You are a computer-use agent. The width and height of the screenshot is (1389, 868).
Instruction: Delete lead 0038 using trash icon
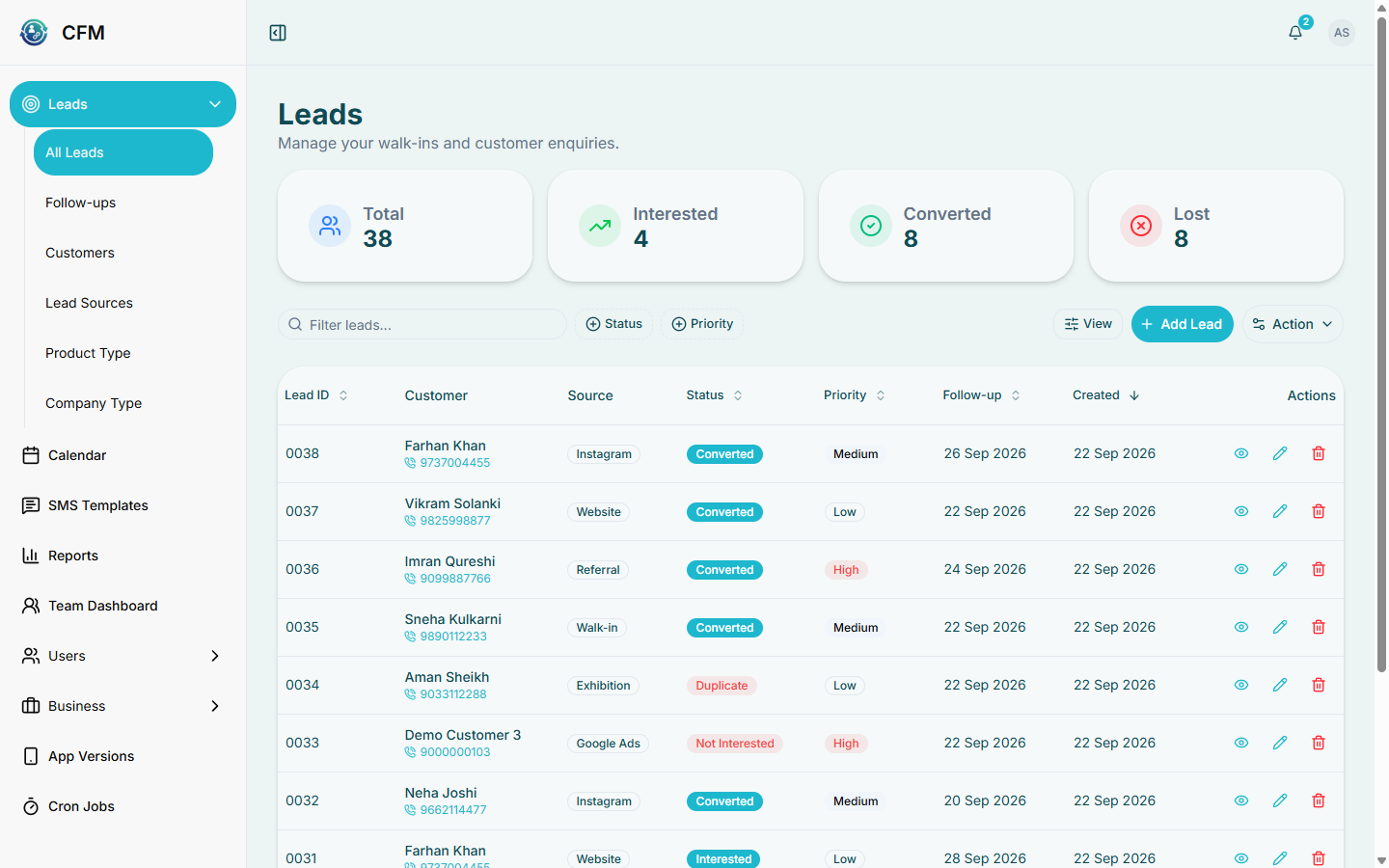click(1319, 453)
